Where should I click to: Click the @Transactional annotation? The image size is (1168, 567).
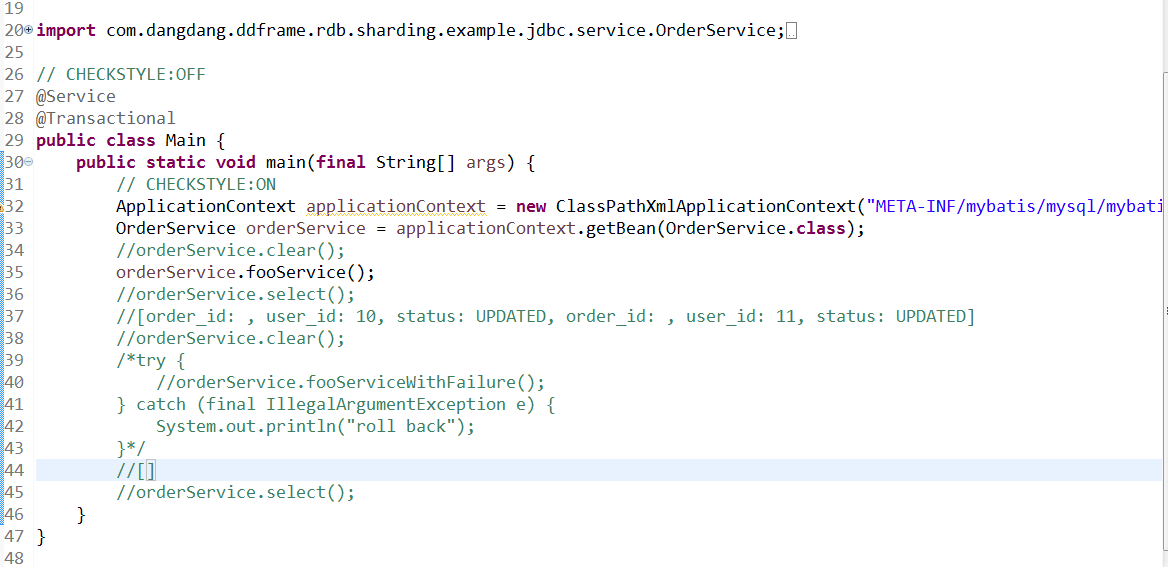pyautogui.click(x=106, y=118)
